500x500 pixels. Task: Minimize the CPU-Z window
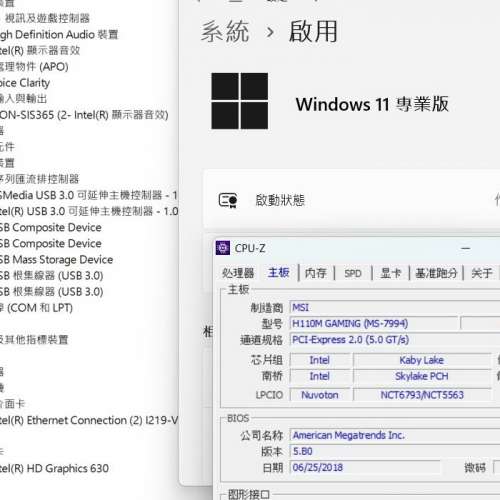pos(466,248)
